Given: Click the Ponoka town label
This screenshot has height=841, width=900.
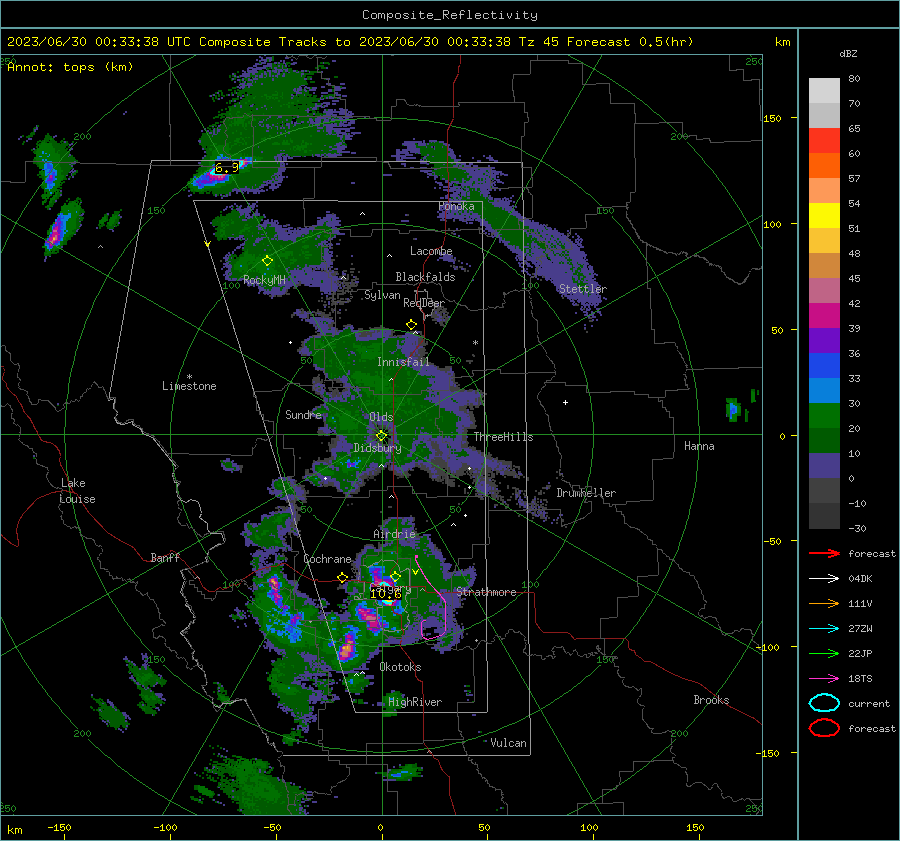Looking at the screenshot, I should point(456,206).
